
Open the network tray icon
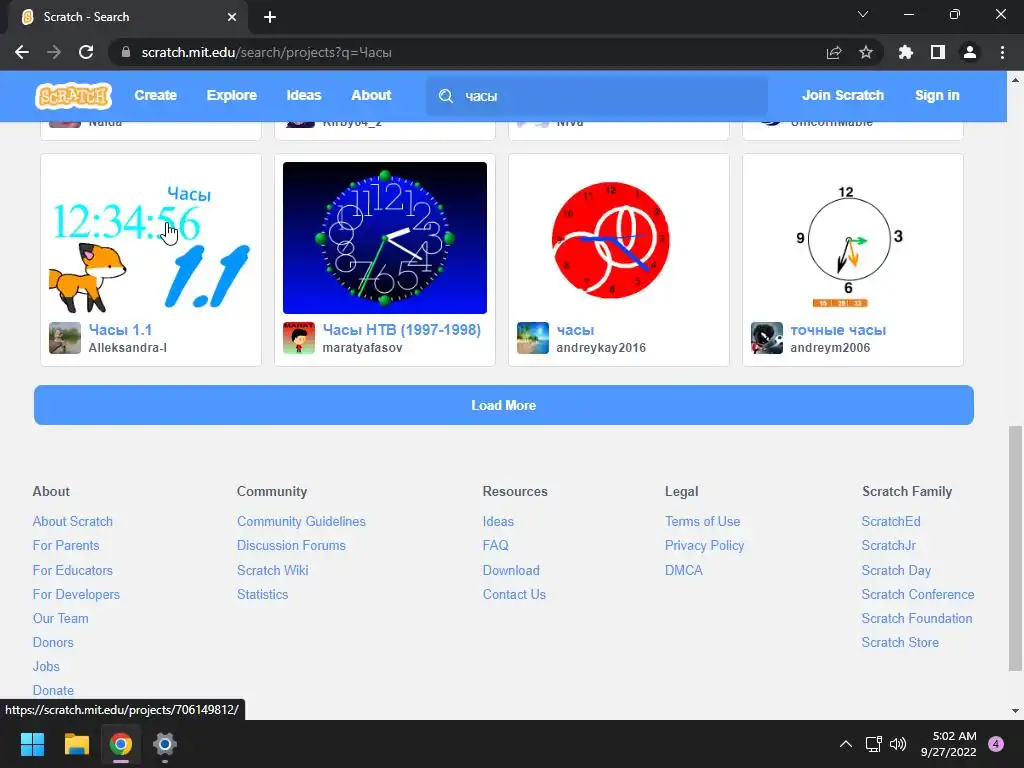click(x=873, y=744)
